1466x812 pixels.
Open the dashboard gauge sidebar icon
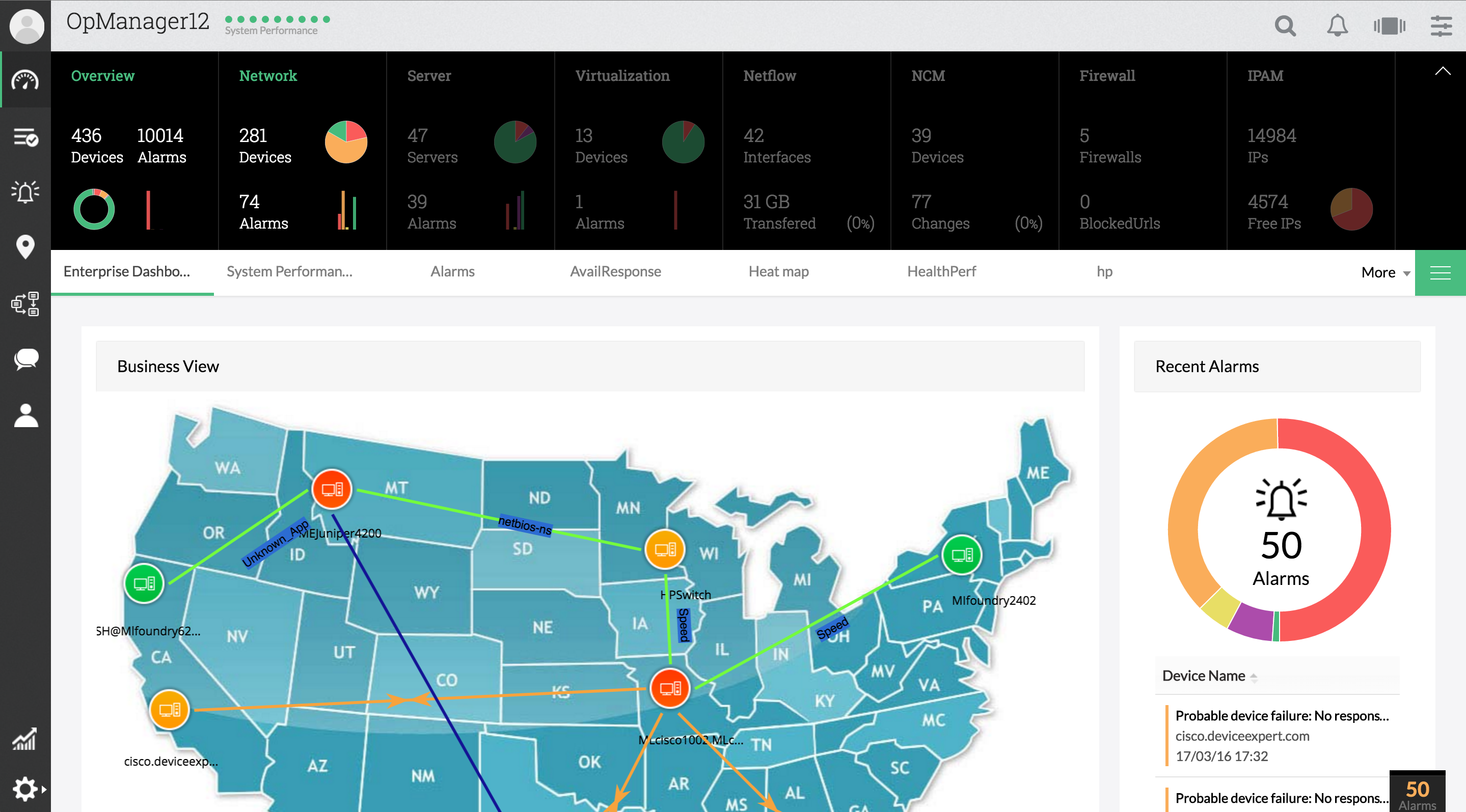pos(25,80)
